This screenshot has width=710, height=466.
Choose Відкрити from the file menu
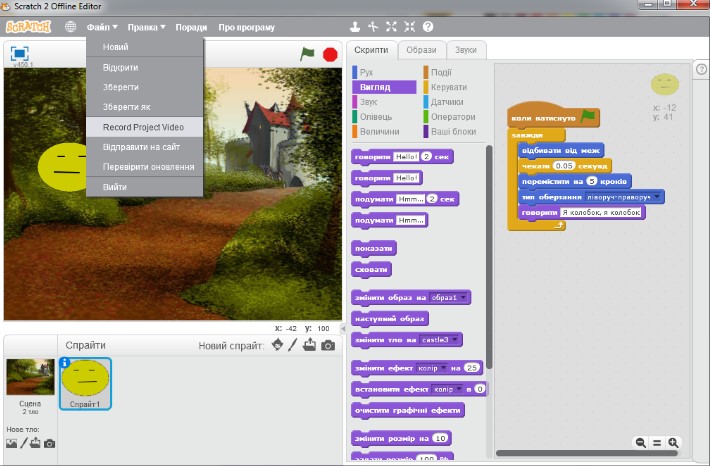tap(144, 67)
